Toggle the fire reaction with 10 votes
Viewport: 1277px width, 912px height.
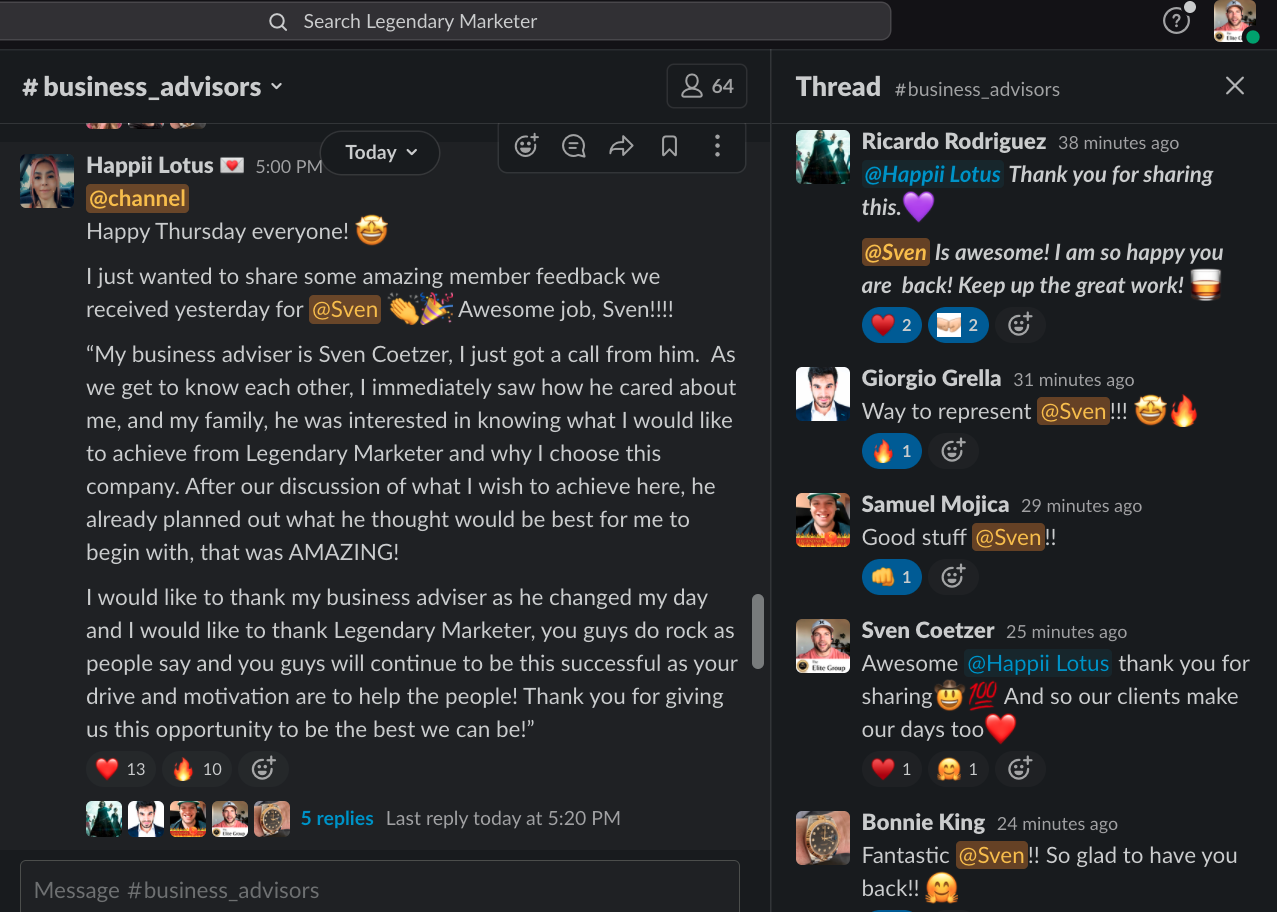tap(197, 769)
